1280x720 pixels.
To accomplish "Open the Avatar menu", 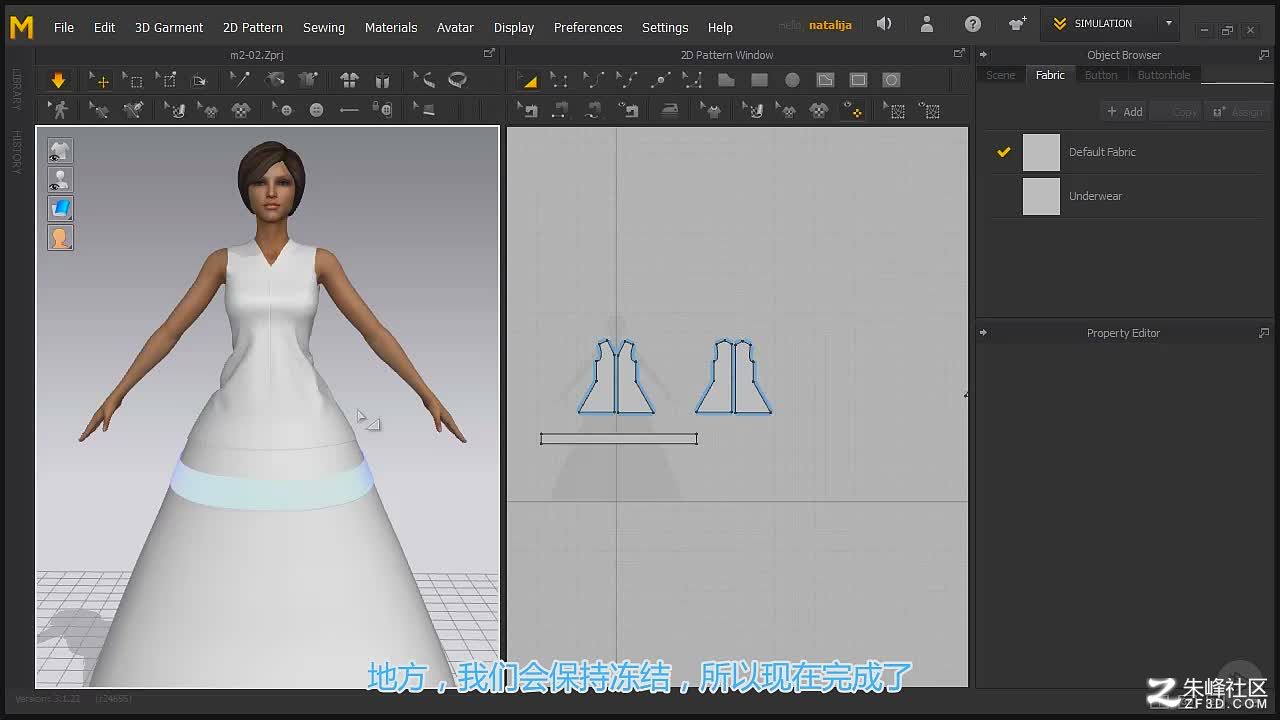I will [x=455, y=27].
